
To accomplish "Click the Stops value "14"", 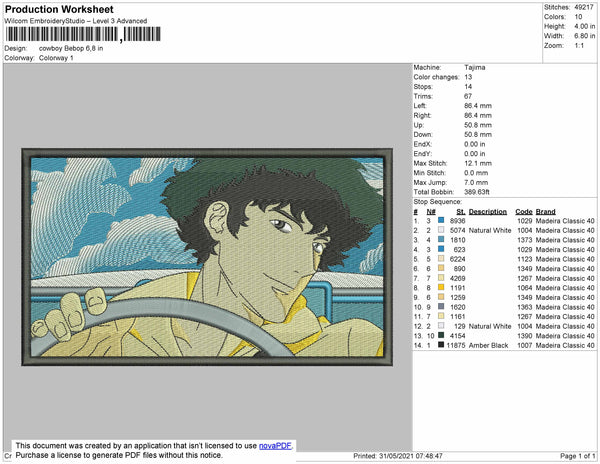I will 468,86.
